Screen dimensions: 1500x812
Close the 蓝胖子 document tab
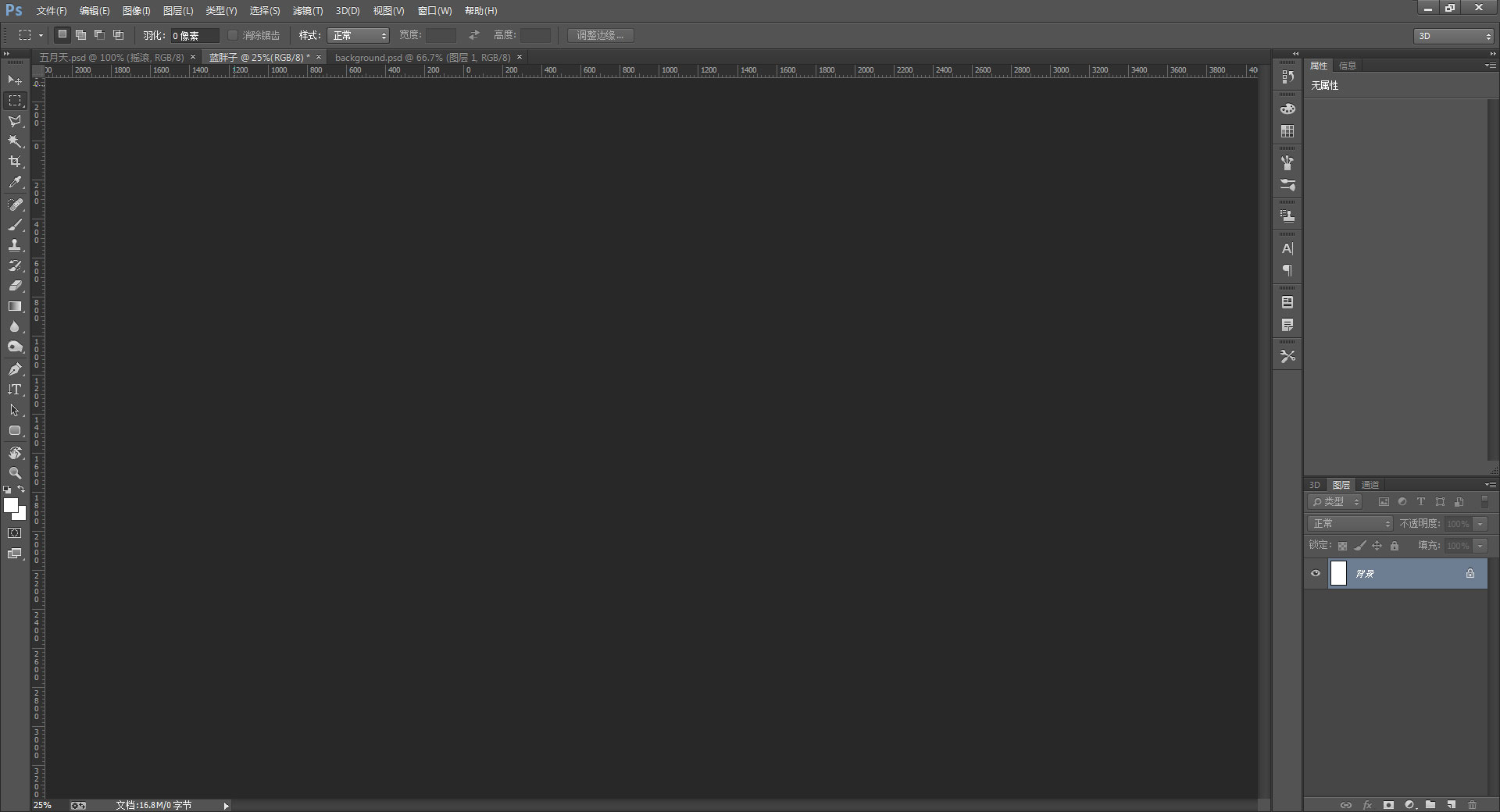[x=319, y=57]
